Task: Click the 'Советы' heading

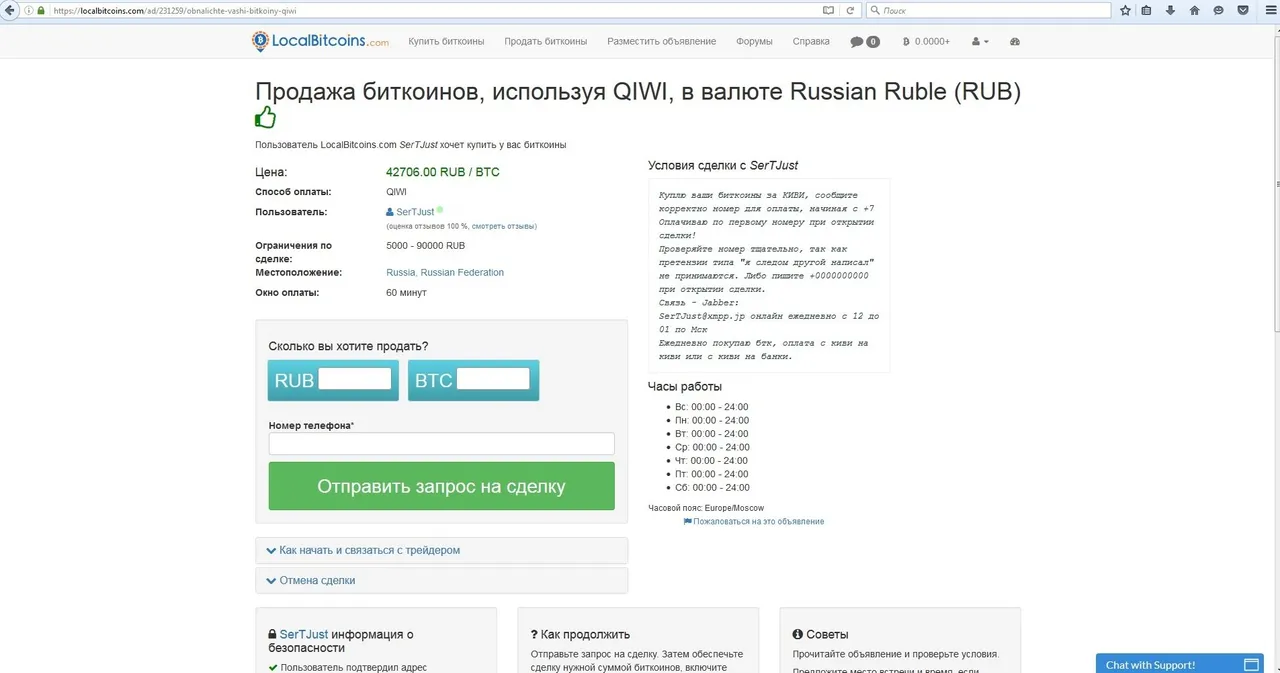Action: point(820,634)
